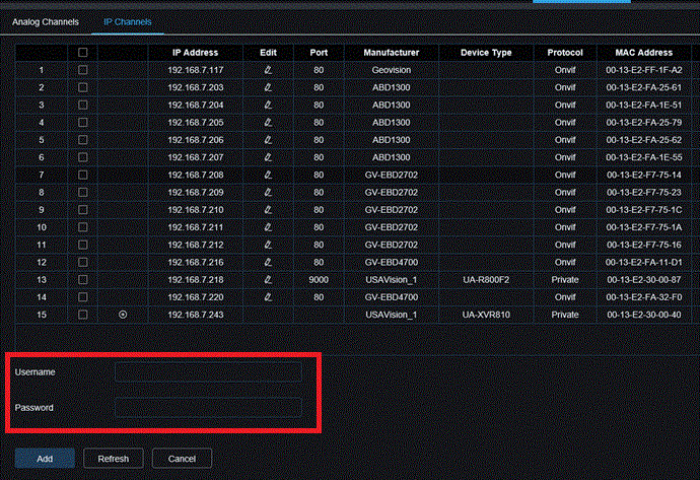Screen dimensions: 700x480
Task: Edit the 192.168.7.203 device entry
Action: tap(268, 87)
